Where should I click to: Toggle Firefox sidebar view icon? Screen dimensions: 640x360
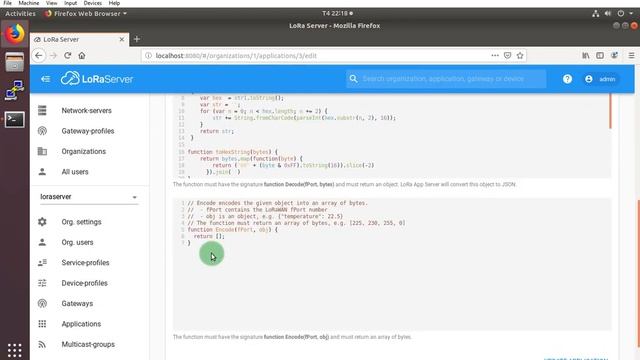point(600,56)
